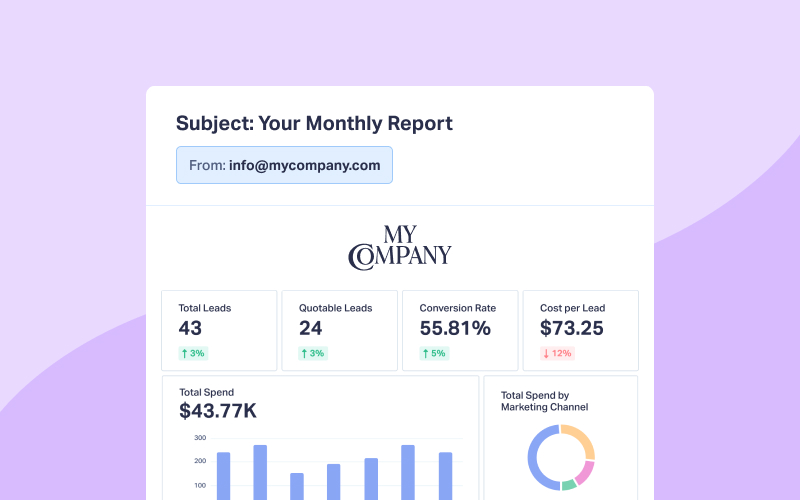
Task: Click the Quotable Leads 3% up badge
Action: point(313,353)
